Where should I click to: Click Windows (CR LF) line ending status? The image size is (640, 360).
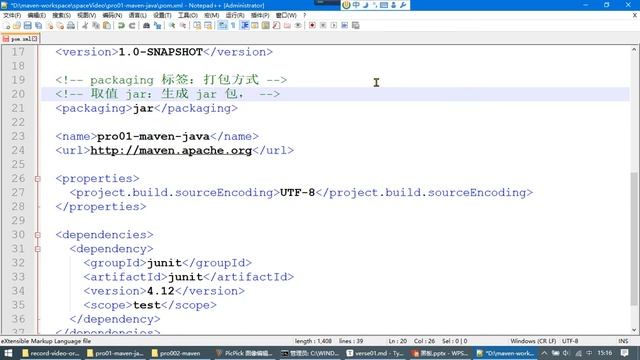coord(533,341)
